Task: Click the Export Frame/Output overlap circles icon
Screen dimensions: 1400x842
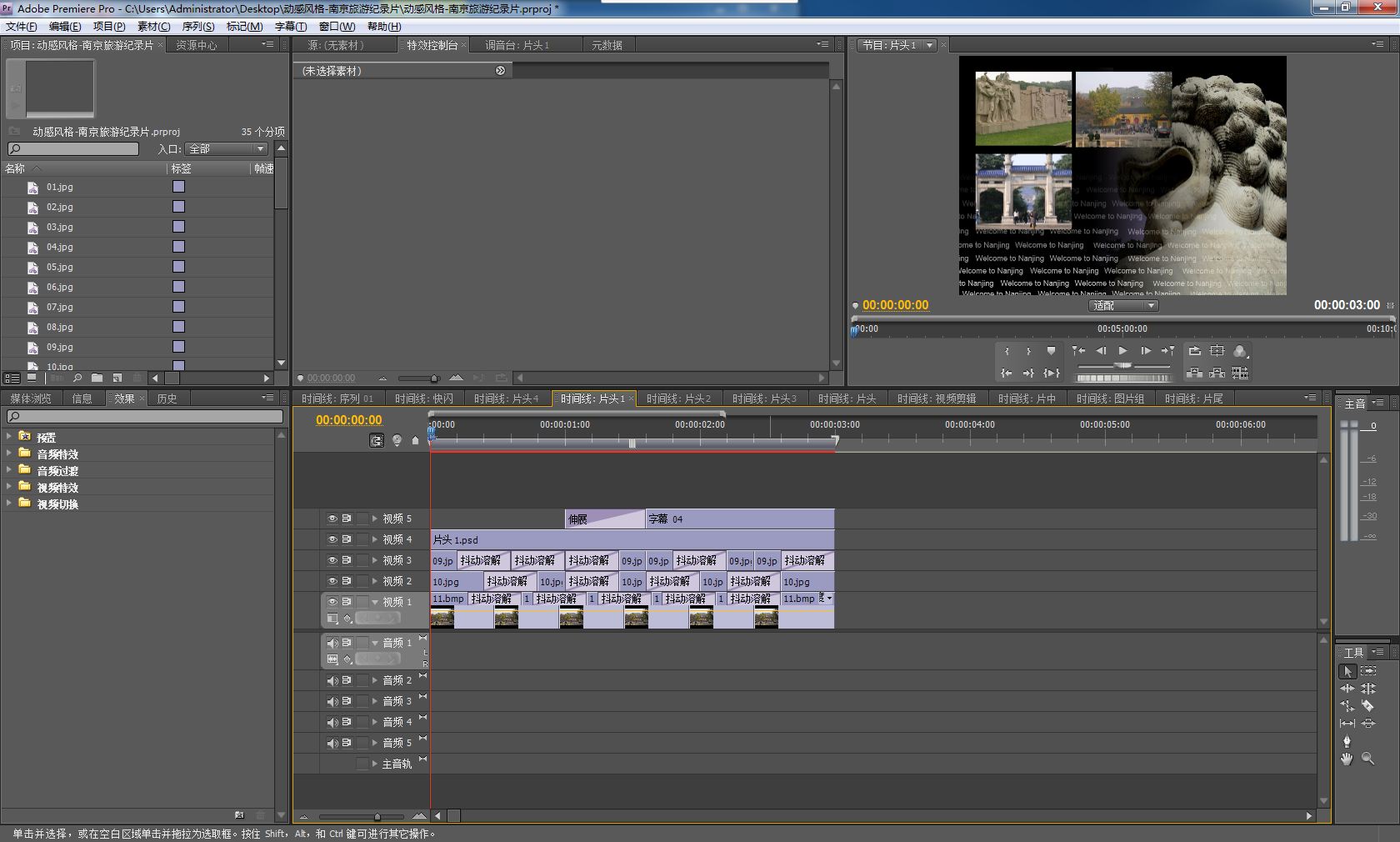Action: (1239, 351)
